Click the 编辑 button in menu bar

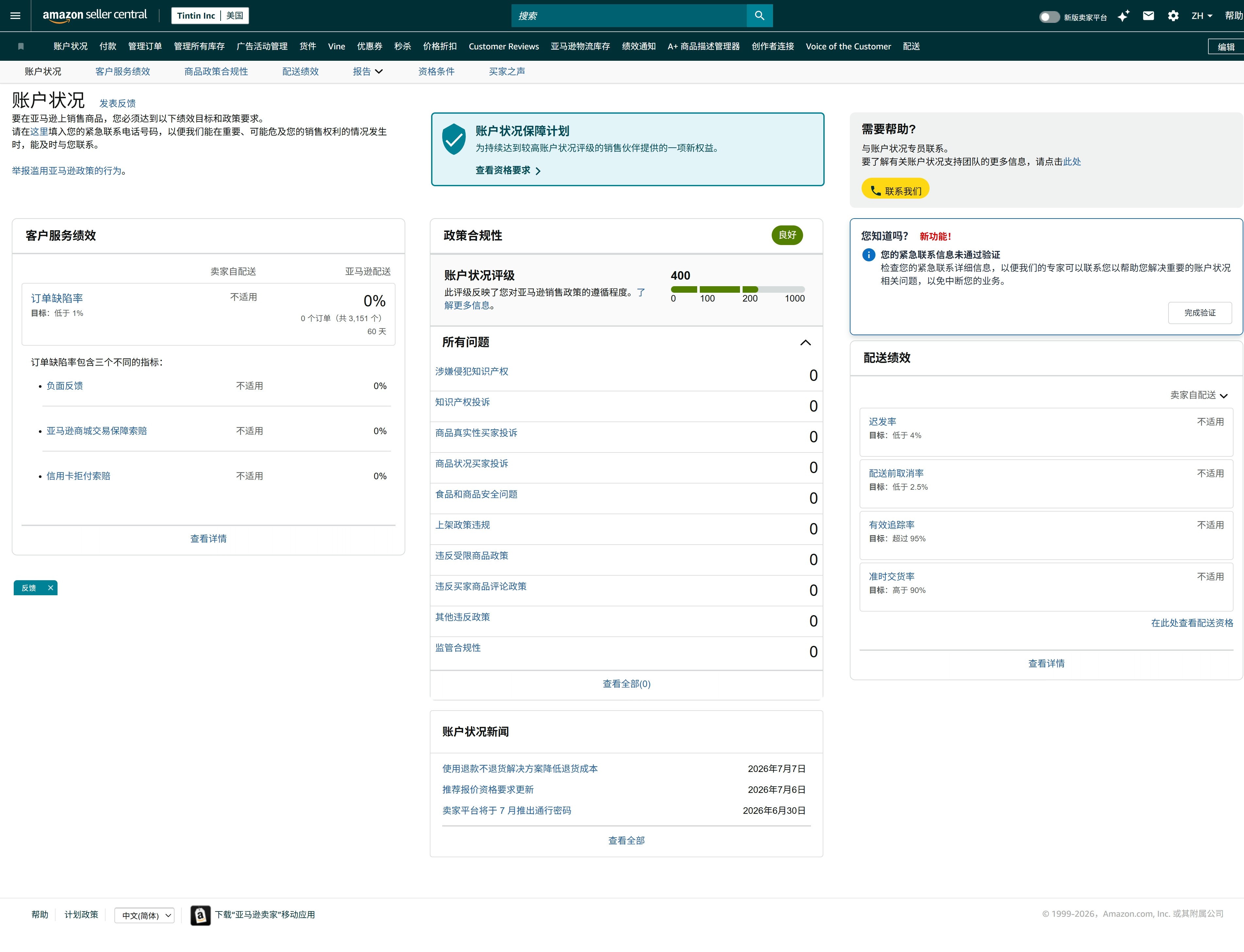[1226, 47]
